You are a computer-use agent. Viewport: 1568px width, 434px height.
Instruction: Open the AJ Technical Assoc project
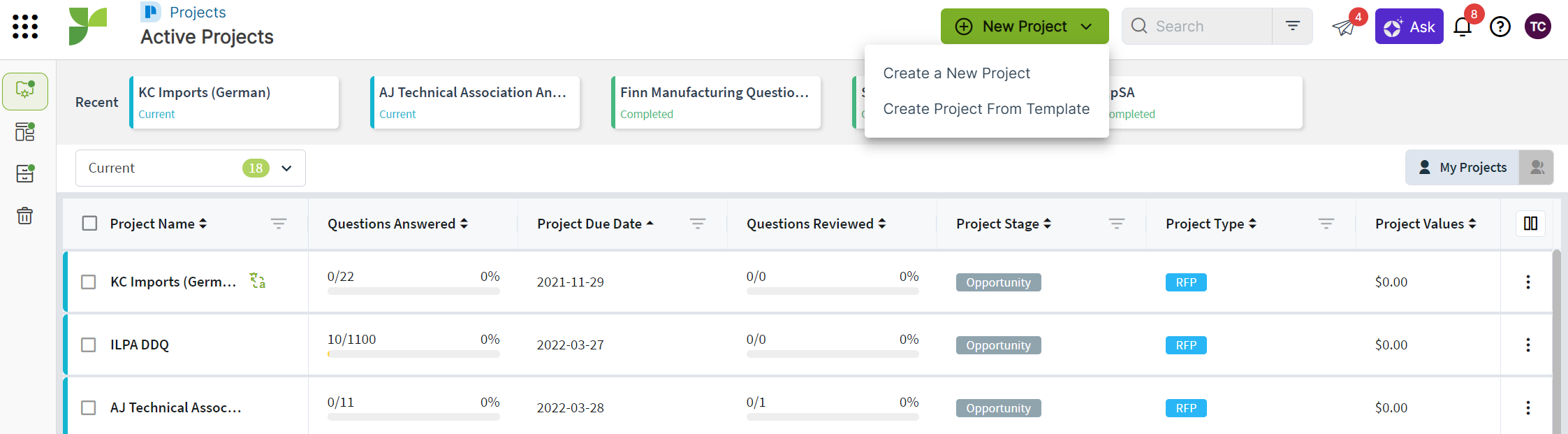[x=175, y=407]
